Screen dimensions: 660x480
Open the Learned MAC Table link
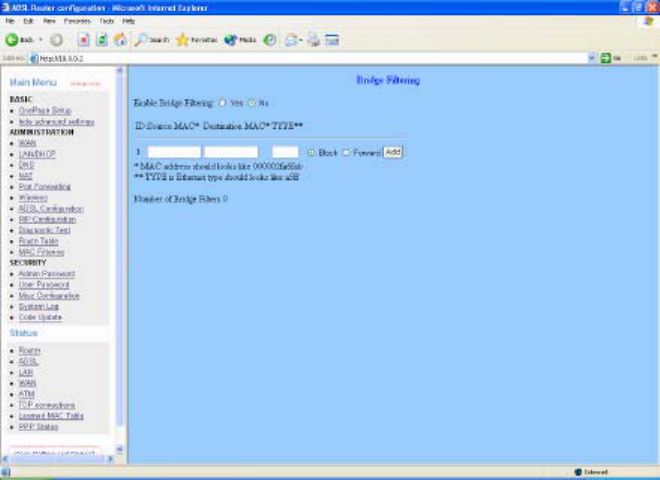pyautogui.click(x=51, y=416)
